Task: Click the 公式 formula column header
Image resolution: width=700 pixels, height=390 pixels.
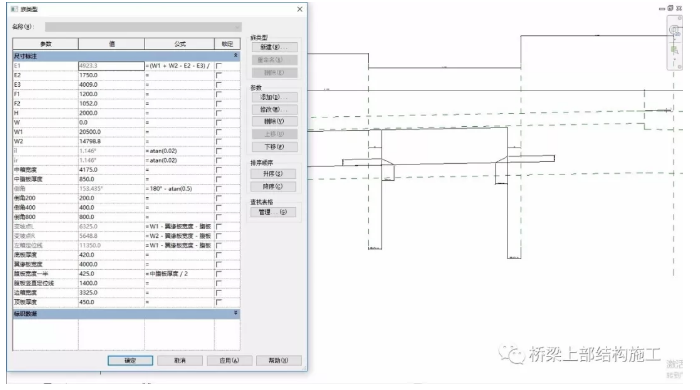Action: [x=179, y=44]
